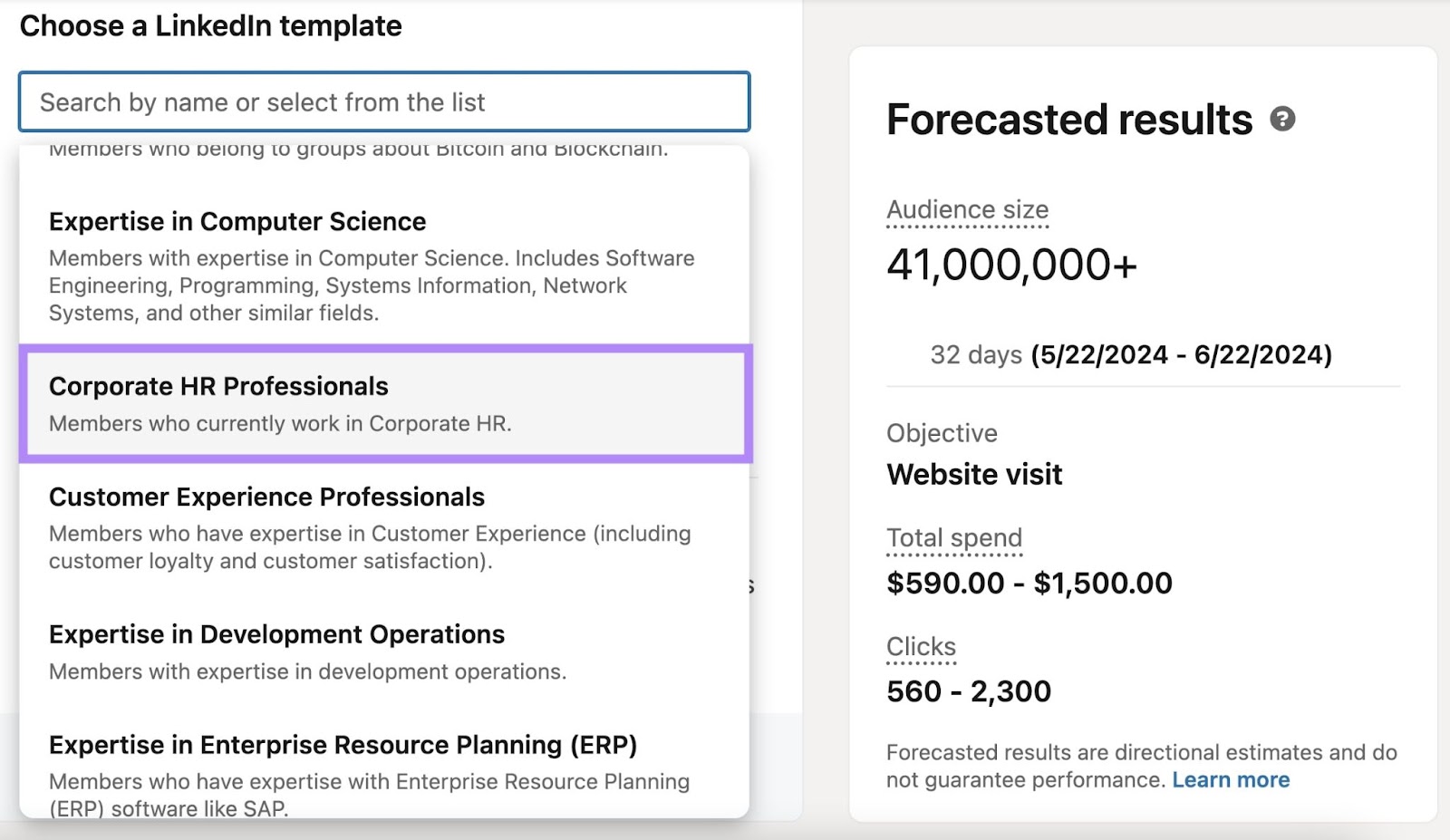Click the Choose a LinkedIn template heading
Screen dimensions: 1450x840
tap(214, 25)
